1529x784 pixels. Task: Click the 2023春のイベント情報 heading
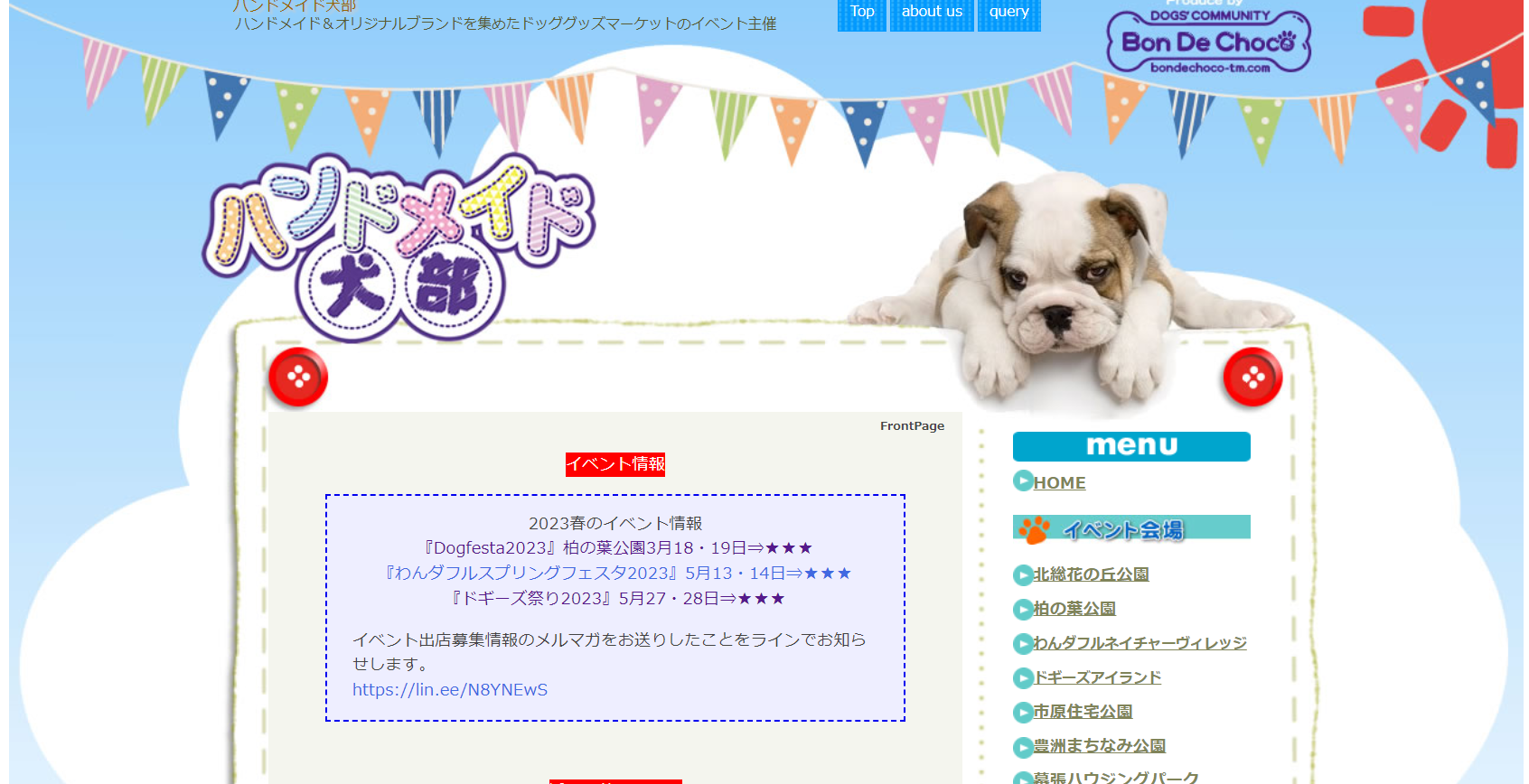coord(615,523)
